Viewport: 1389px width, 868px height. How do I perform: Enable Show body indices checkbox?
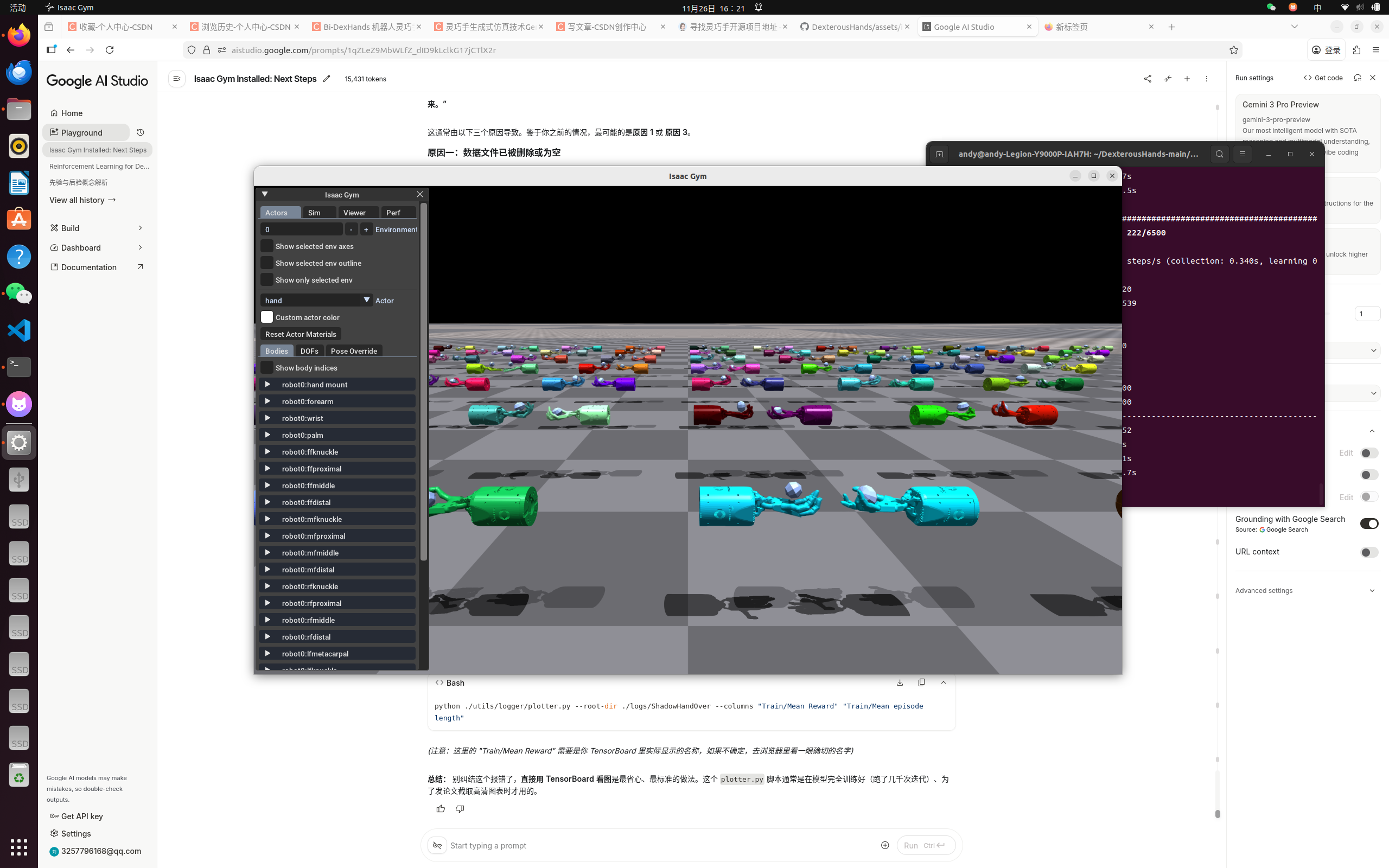click(267, 367)
